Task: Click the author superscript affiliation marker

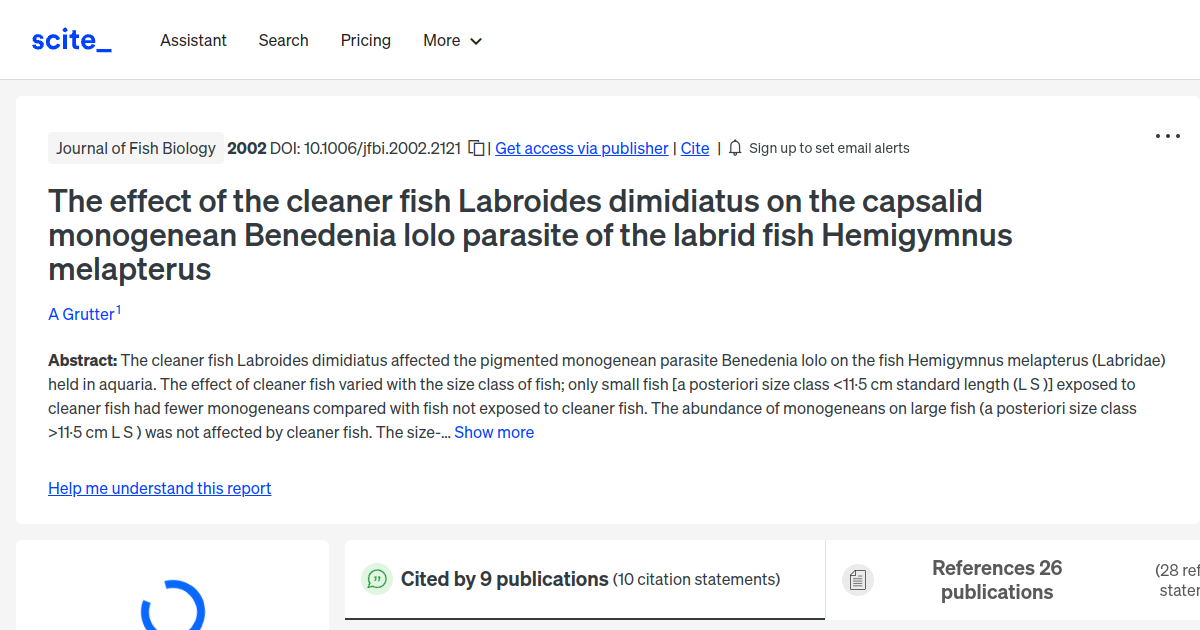Action: click(118, 308)
